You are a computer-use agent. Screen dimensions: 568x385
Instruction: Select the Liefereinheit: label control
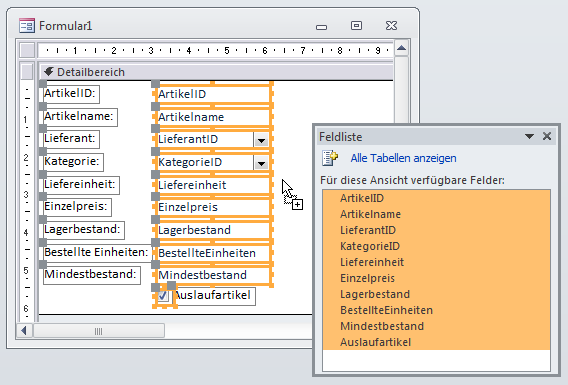click(x=81, y=185)
